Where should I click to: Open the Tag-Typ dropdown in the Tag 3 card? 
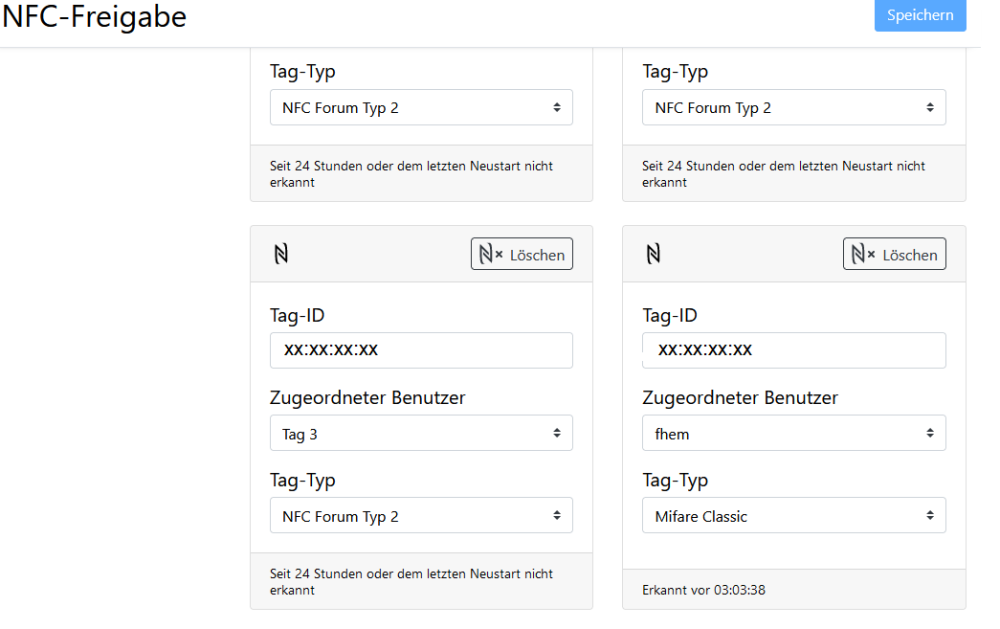421,516
